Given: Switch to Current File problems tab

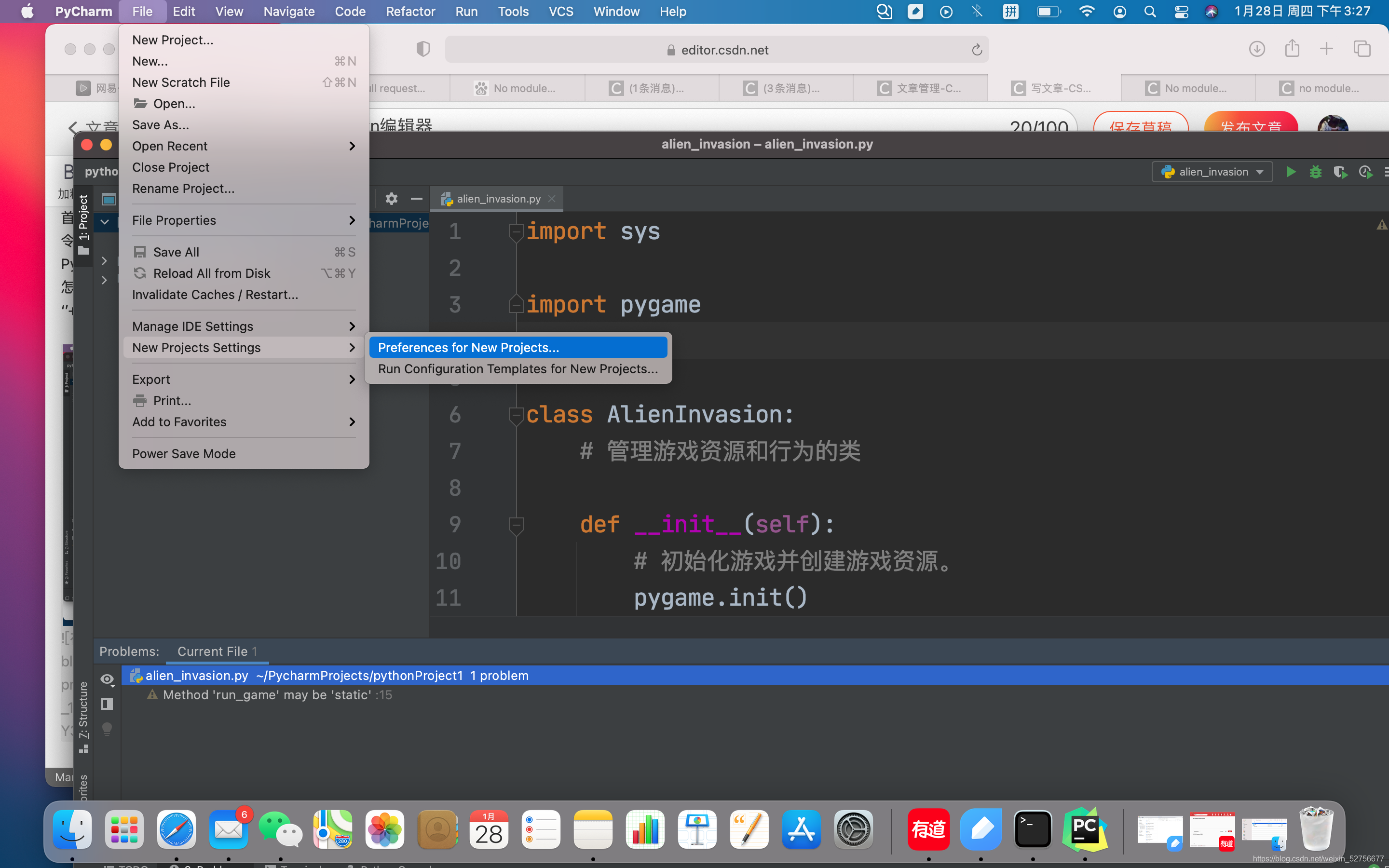Looking at the screenshot, I should (217, 651).
